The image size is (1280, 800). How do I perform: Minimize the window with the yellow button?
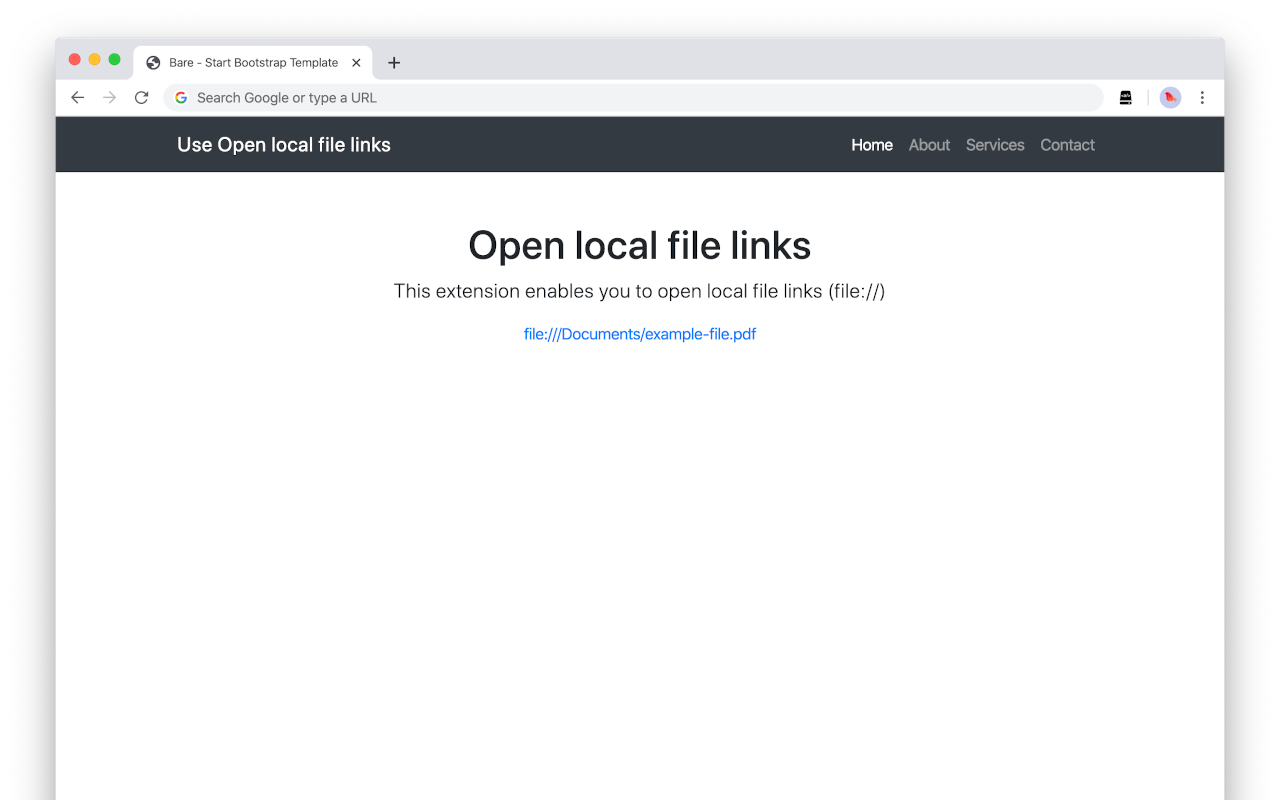point(95,60)
